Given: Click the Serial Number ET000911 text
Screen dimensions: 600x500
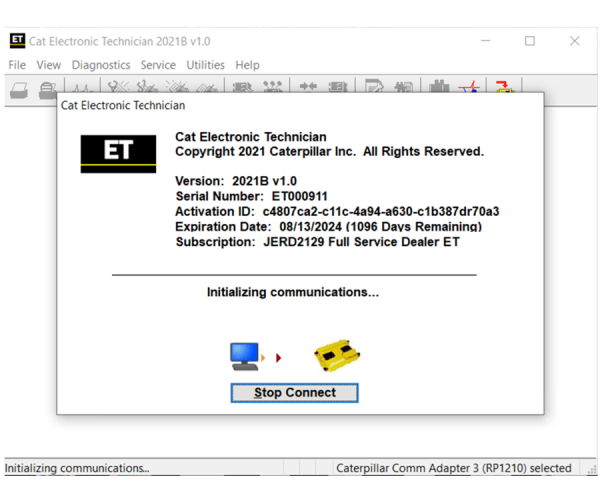Looking at the screenshot, I should click(251, 196).
